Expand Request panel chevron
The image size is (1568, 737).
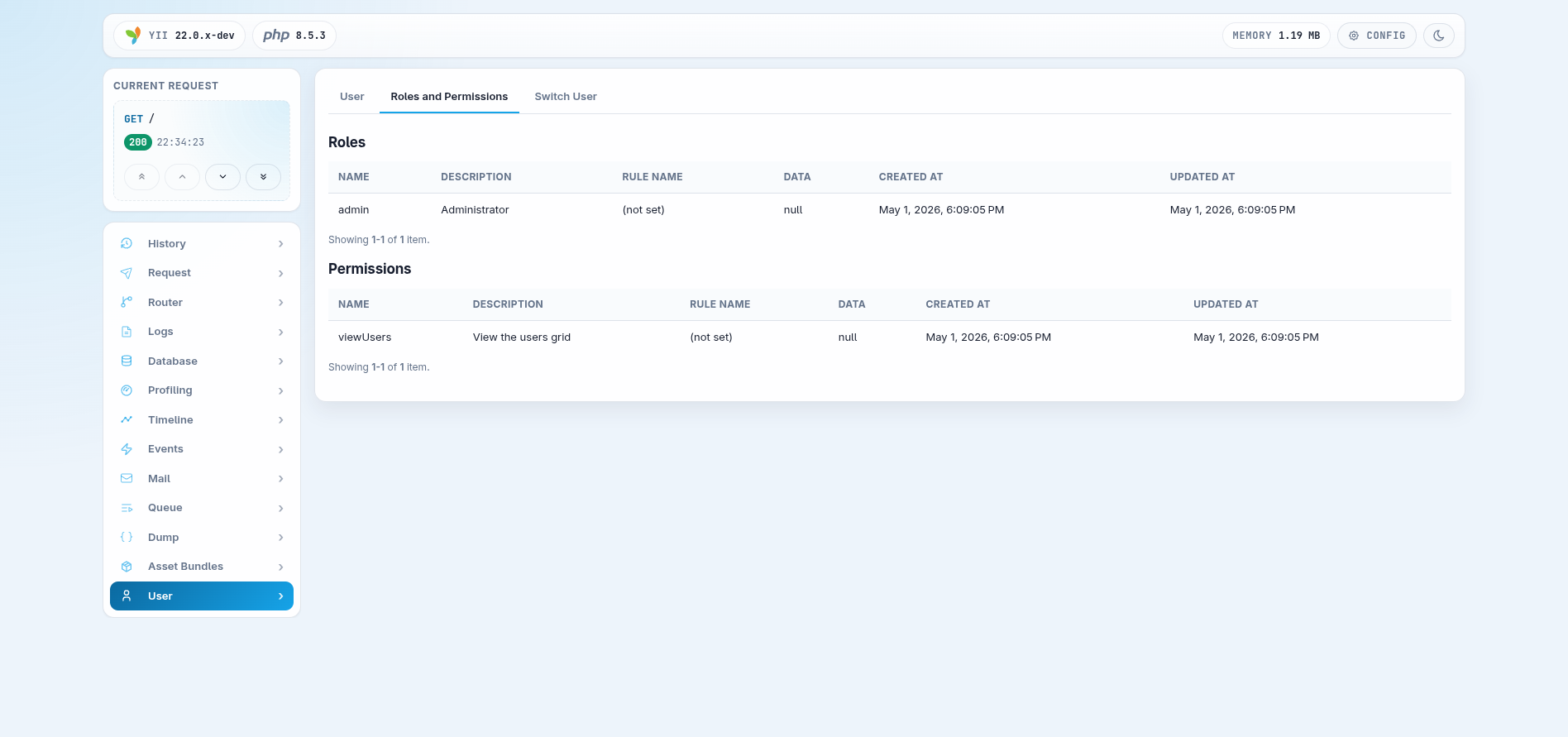click(281, 273)
